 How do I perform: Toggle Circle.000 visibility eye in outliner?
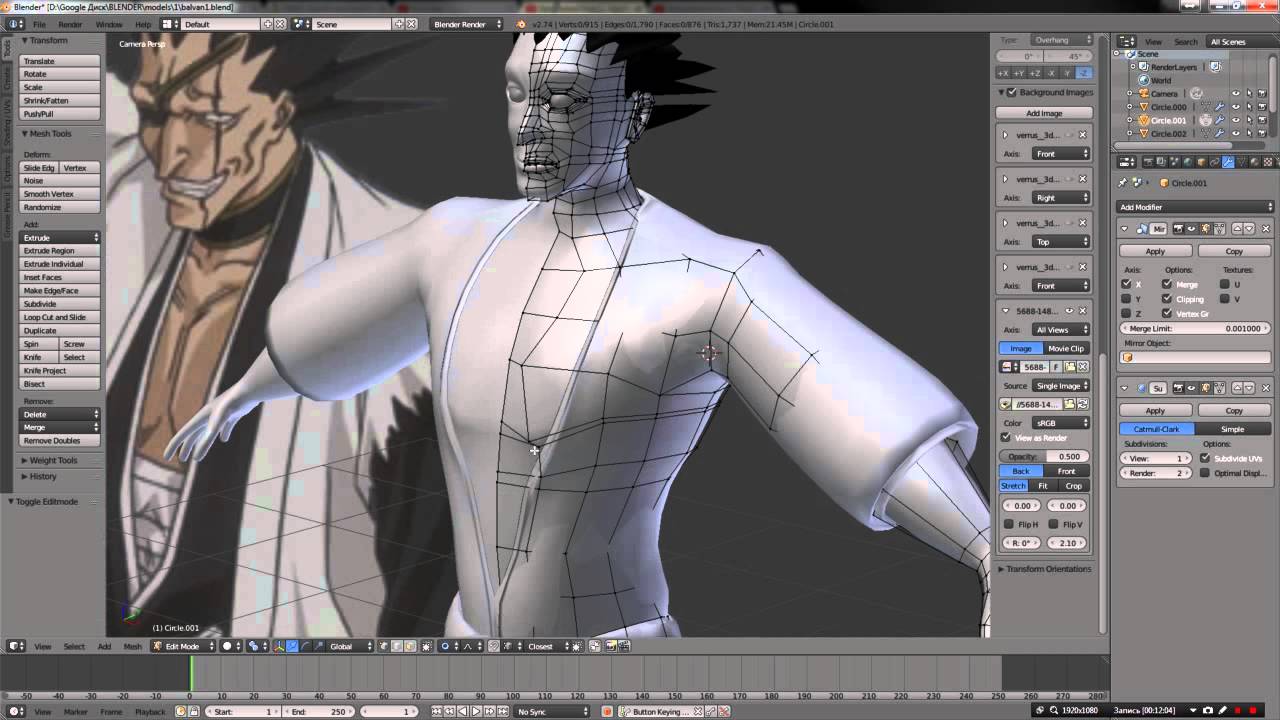pos(1236,107)
